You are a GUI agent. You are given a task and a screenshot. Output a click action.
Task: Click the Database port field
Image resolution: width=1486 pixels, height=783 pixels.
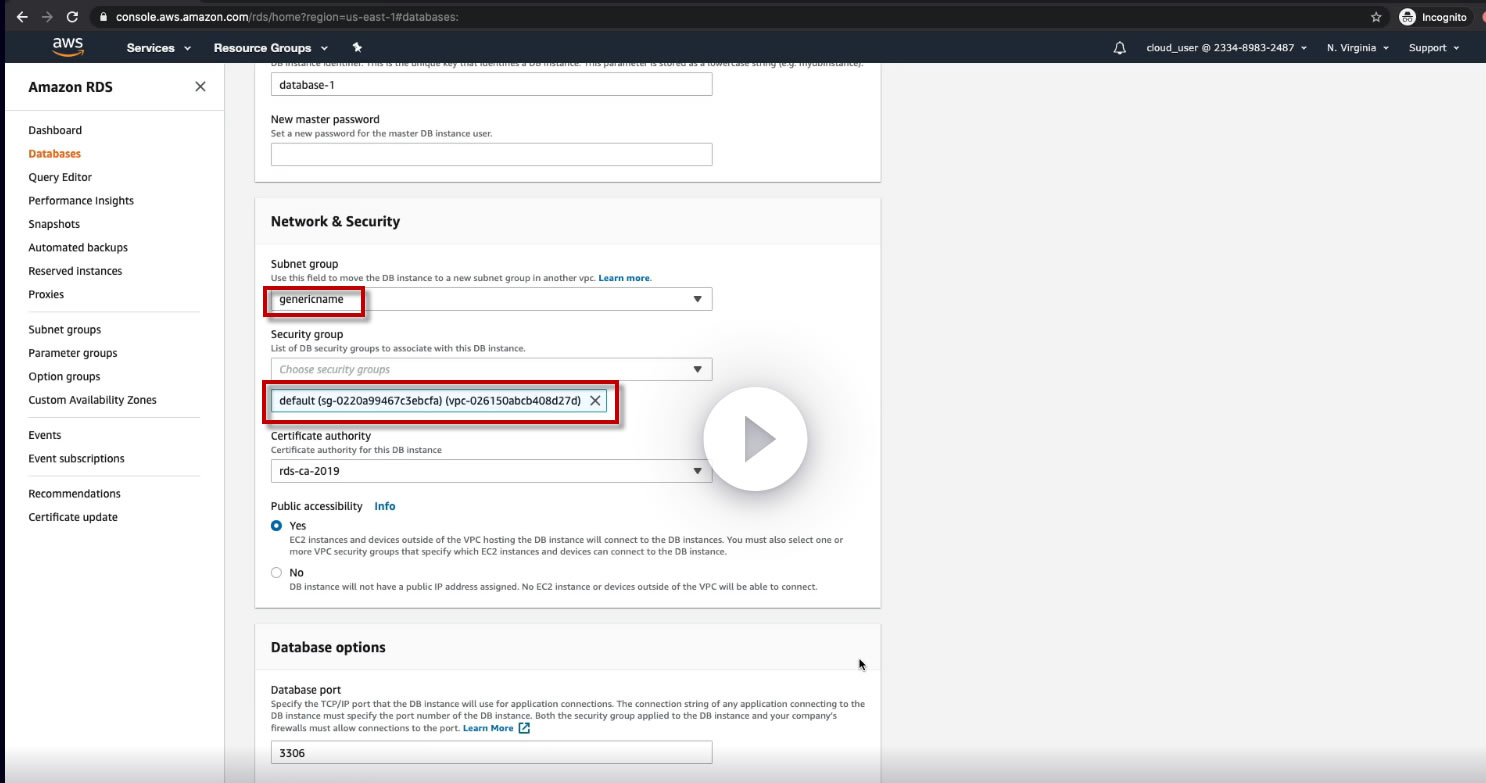point(491,752)
